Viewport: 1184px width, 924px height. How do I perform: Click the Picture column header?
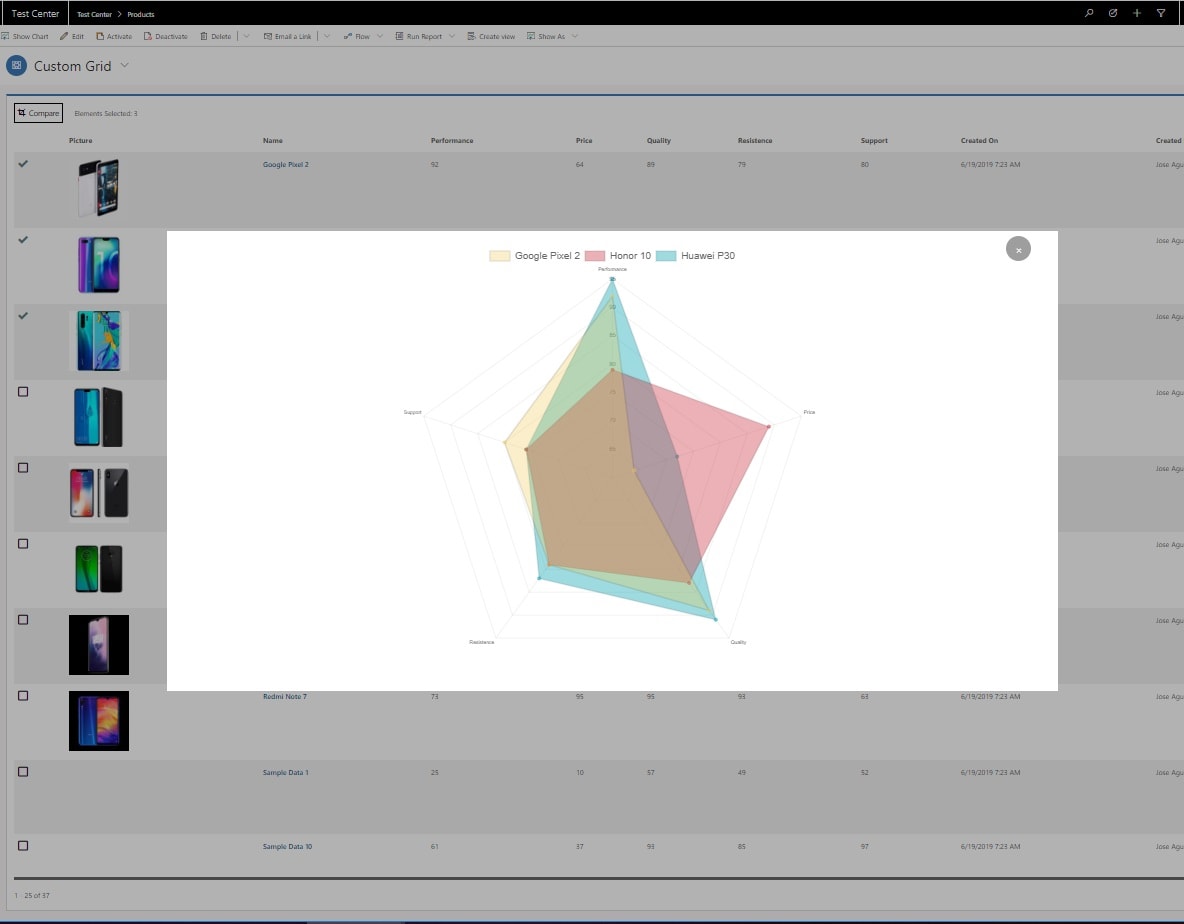click(x=80, y=140)
